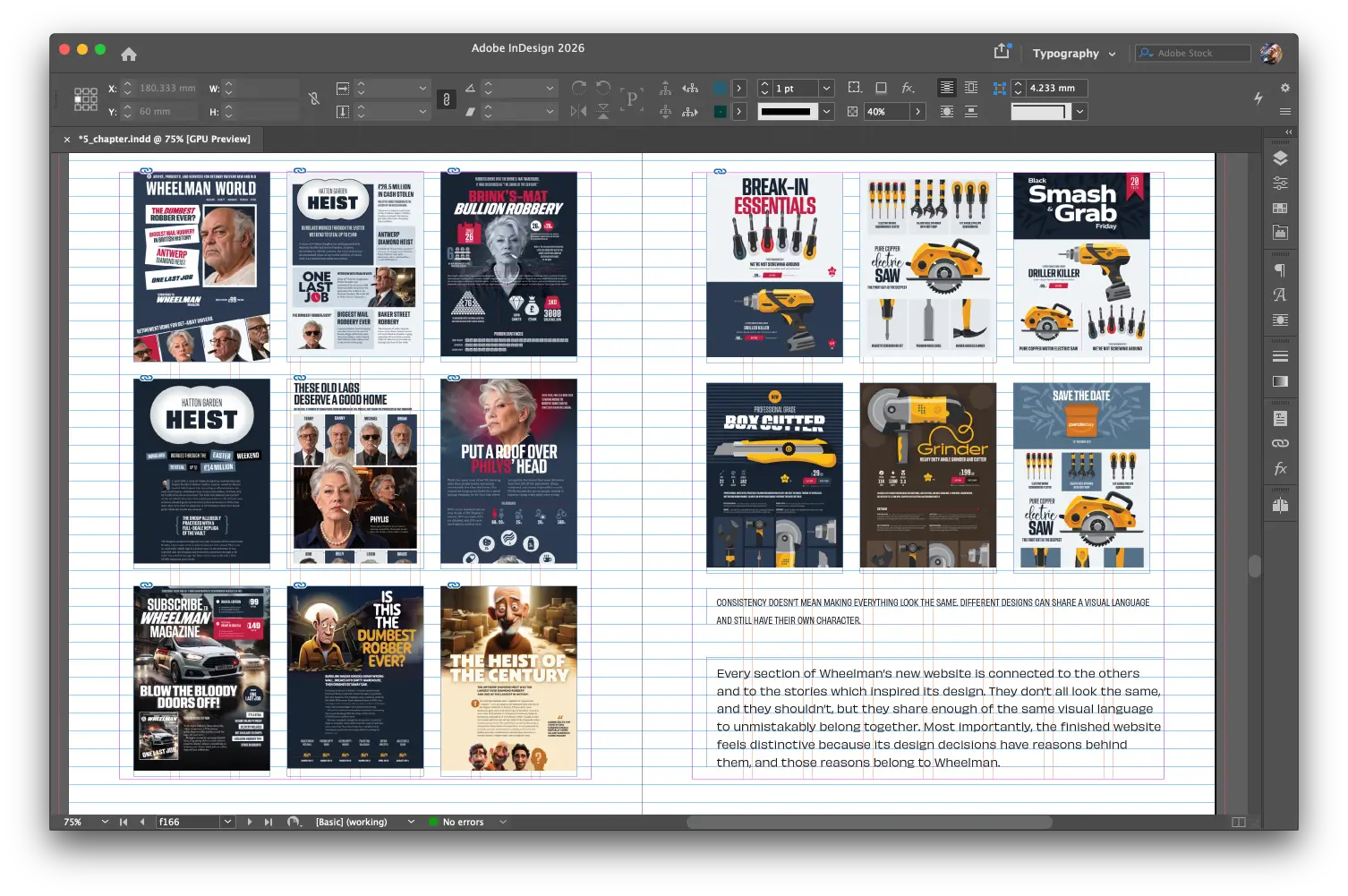Open the Links panel icon
This screenshot has width=1348, height=896.
pos(1280,443)
